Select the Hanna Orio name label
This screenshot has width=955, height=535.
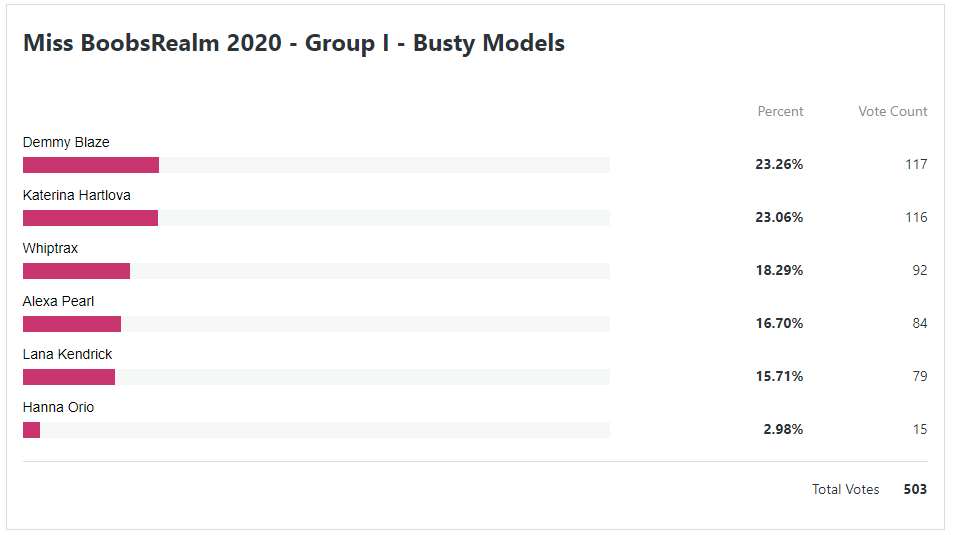pyautogui.click(x=58, y=408)
